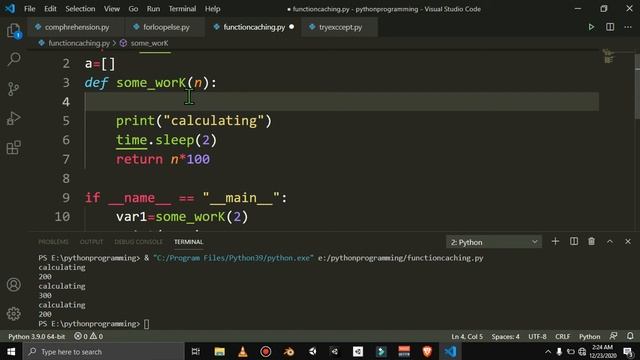This screenshot has width=640, height=360.
Task: Close the terminal panel
Action: [628, 242]
